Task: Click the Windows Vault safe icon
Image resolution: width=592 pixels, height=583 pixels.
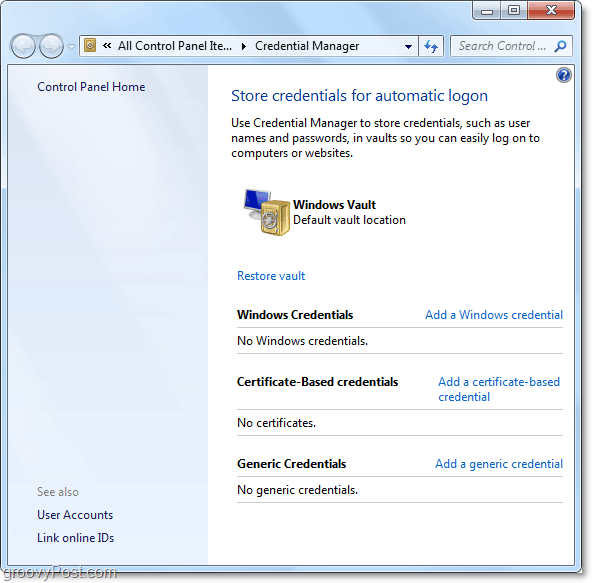Action: 267,212
